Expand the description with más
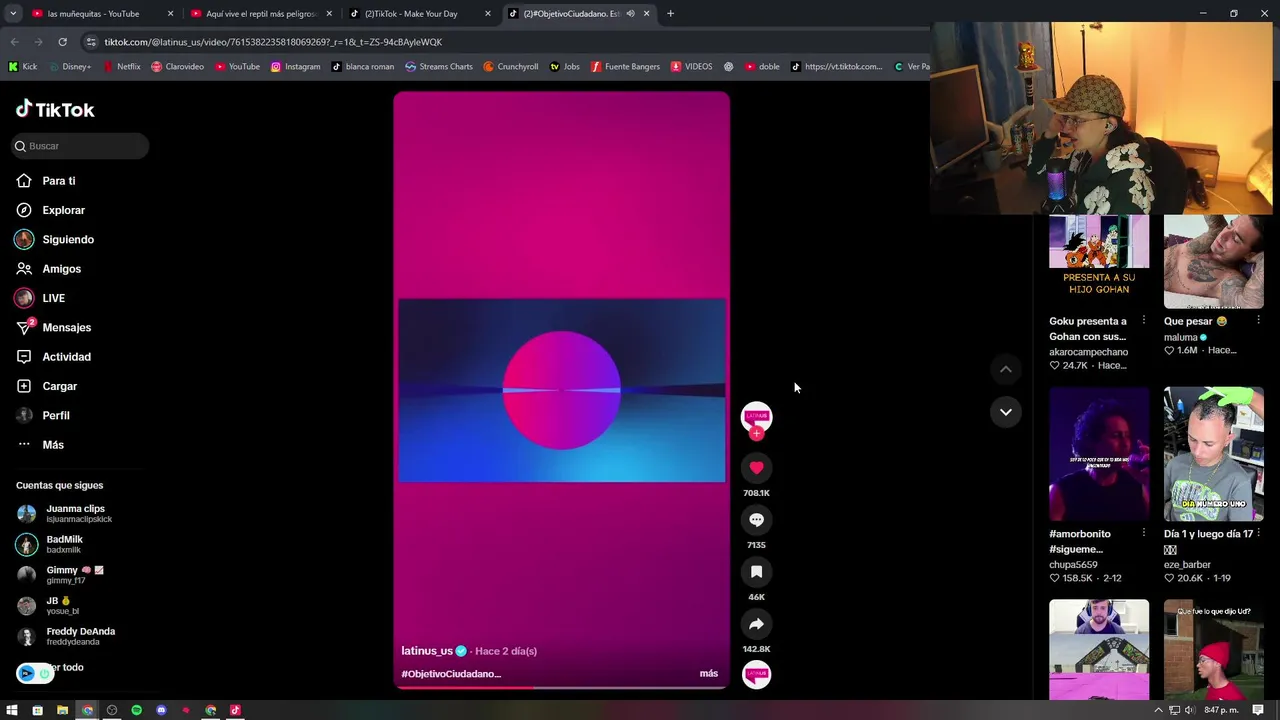1280x720 pixels. (709, 674)
